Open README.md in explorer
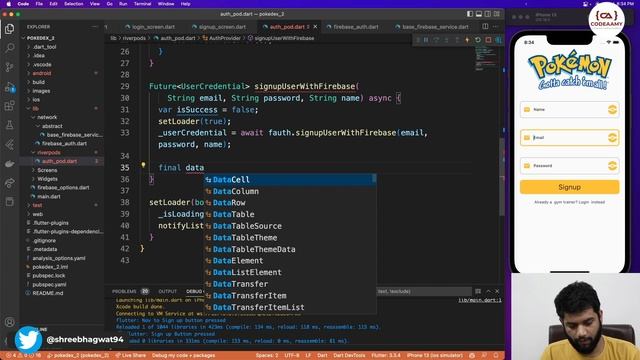 pyautogui.click(x=47, y=293)
